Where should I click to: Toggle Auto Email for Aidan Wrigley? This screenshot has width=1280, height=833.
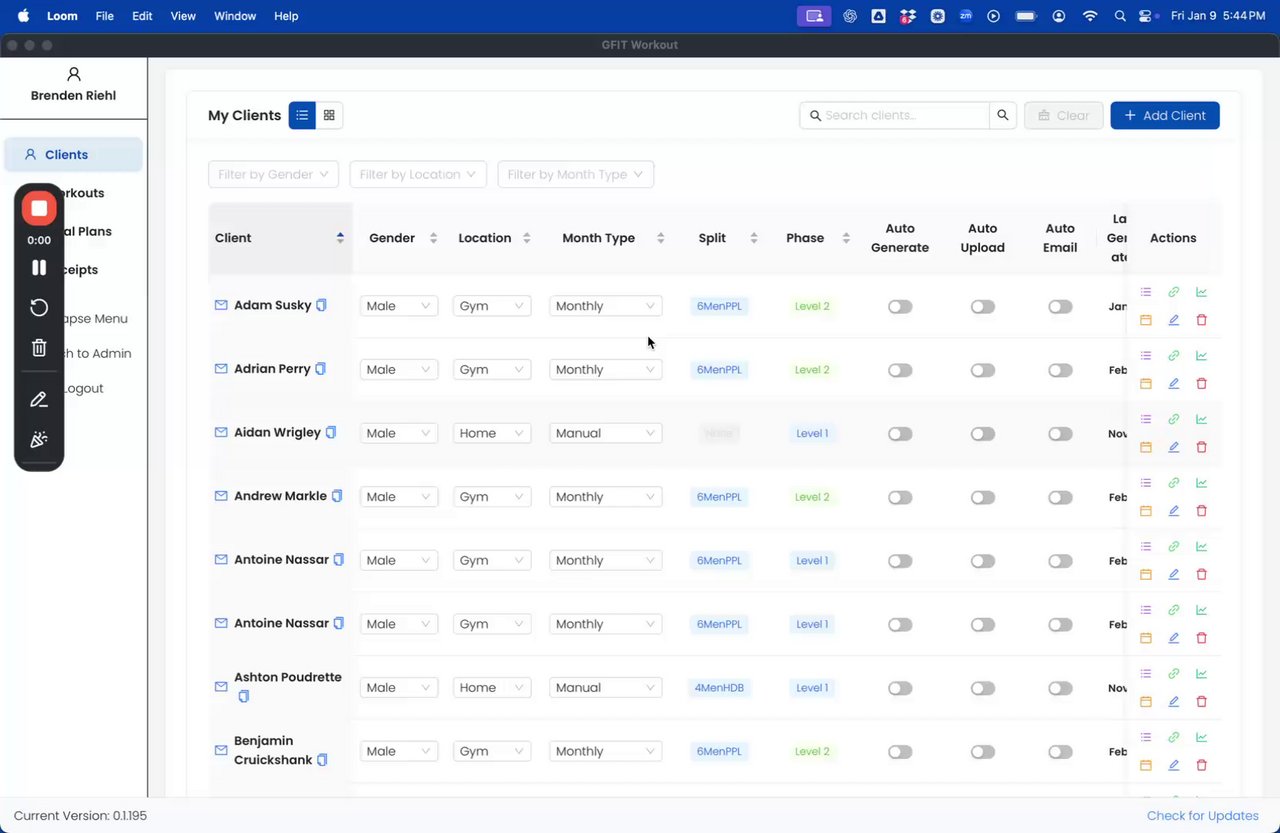point(1060,434)
